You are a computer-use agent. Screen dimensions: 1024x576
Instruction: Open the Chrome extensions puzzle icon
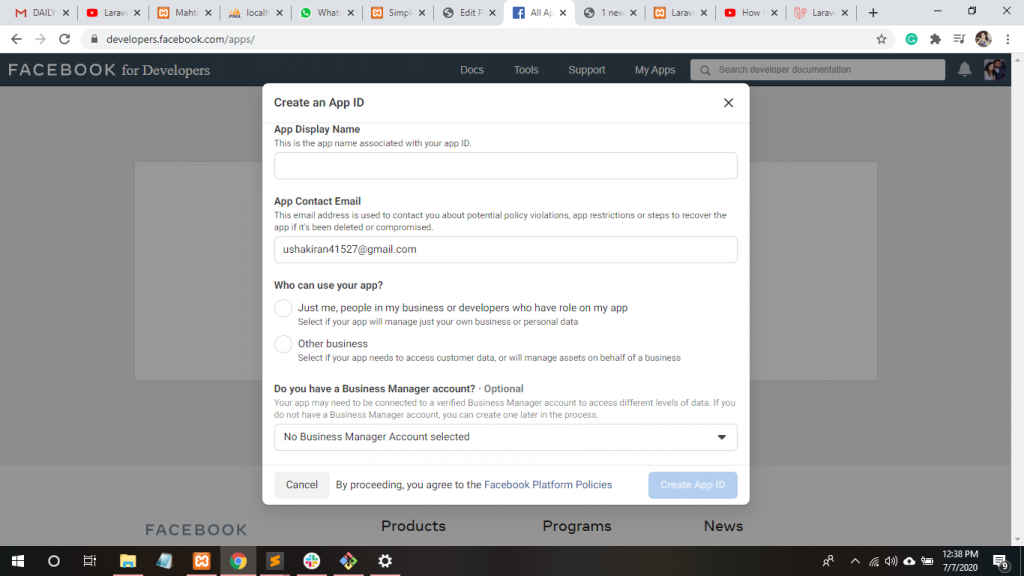[x=935, y=39]
